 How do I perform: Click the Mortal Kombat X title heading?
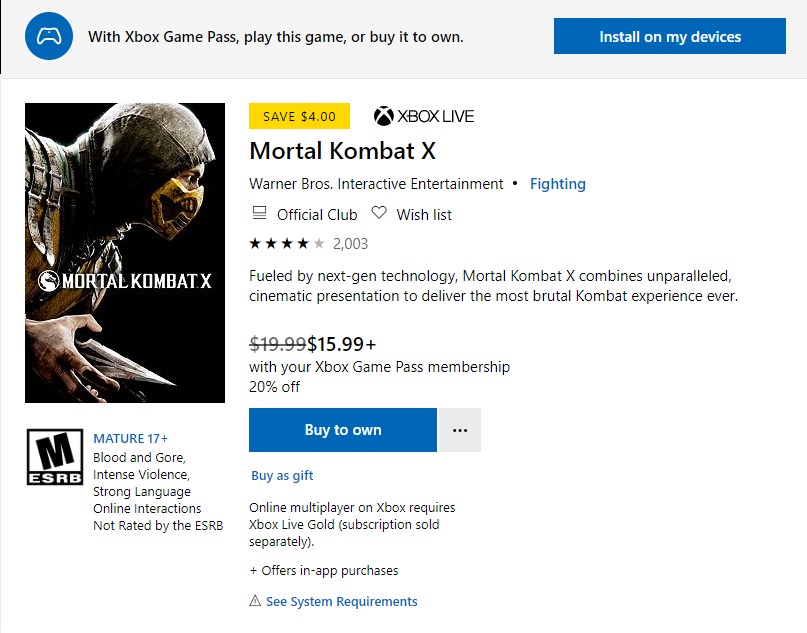click(342, 151)
